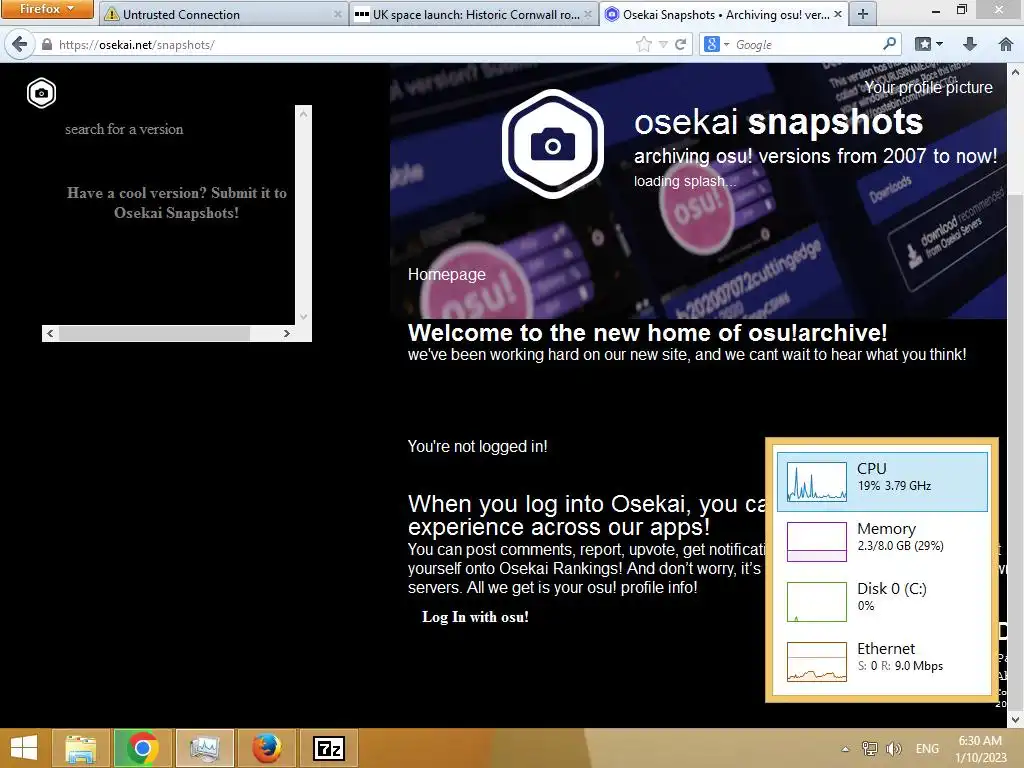Image resolution: width=1024 pixels, height=768 pixels.
Task: Click the padlock site identity icon
Action: pos(46,44)
